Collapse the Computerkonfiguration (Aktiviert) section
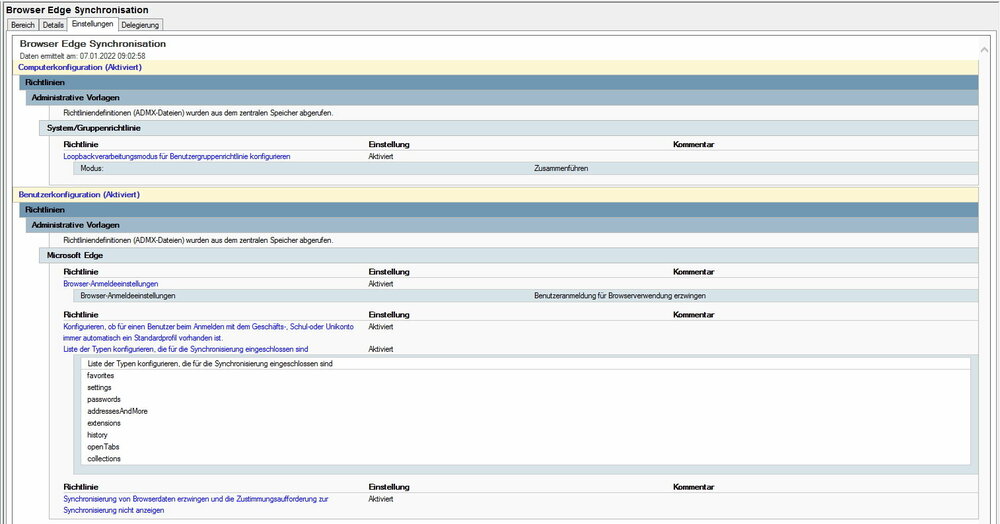This screenshot has width=1000, height=524. pyautogui.click(x=80, y=67)
